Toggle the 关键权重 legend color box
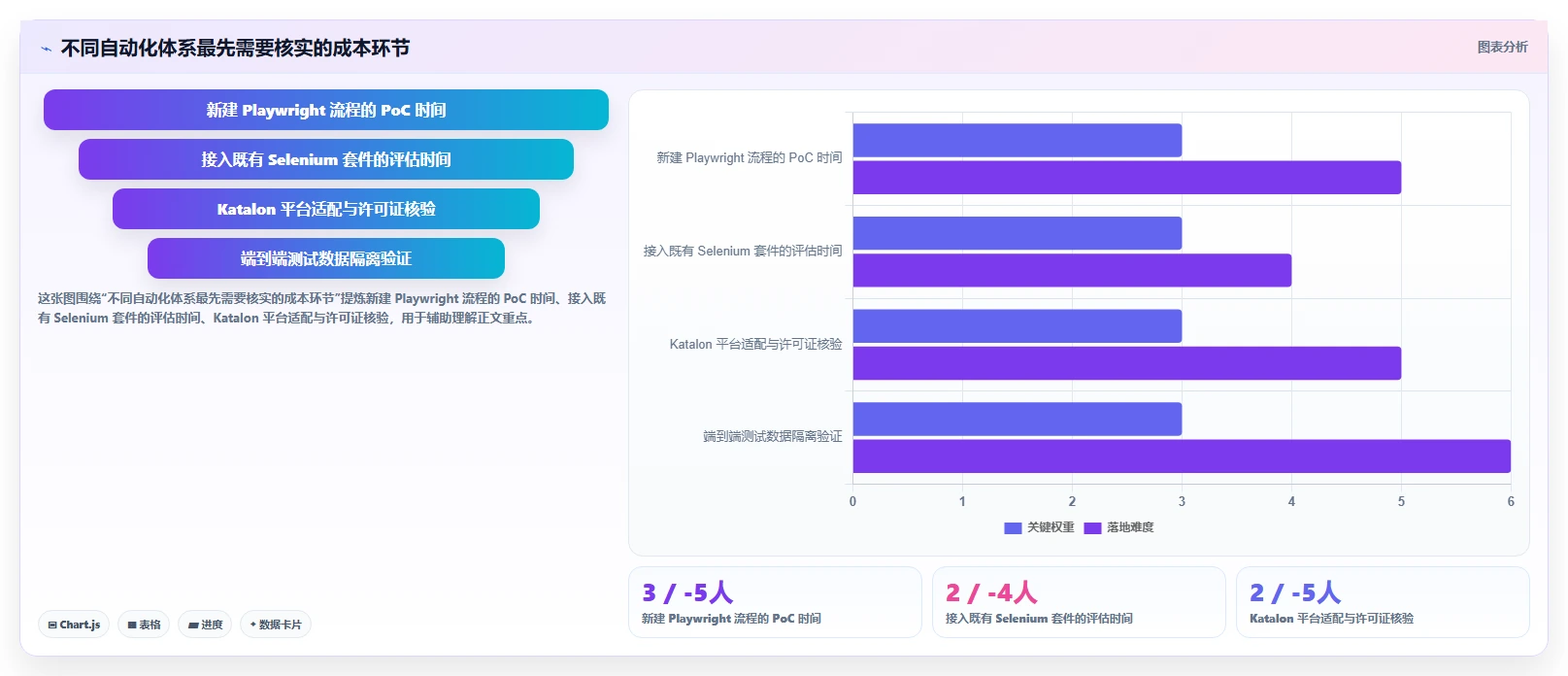This screenshot has width=1568, height=676. tap(1013, 527)
